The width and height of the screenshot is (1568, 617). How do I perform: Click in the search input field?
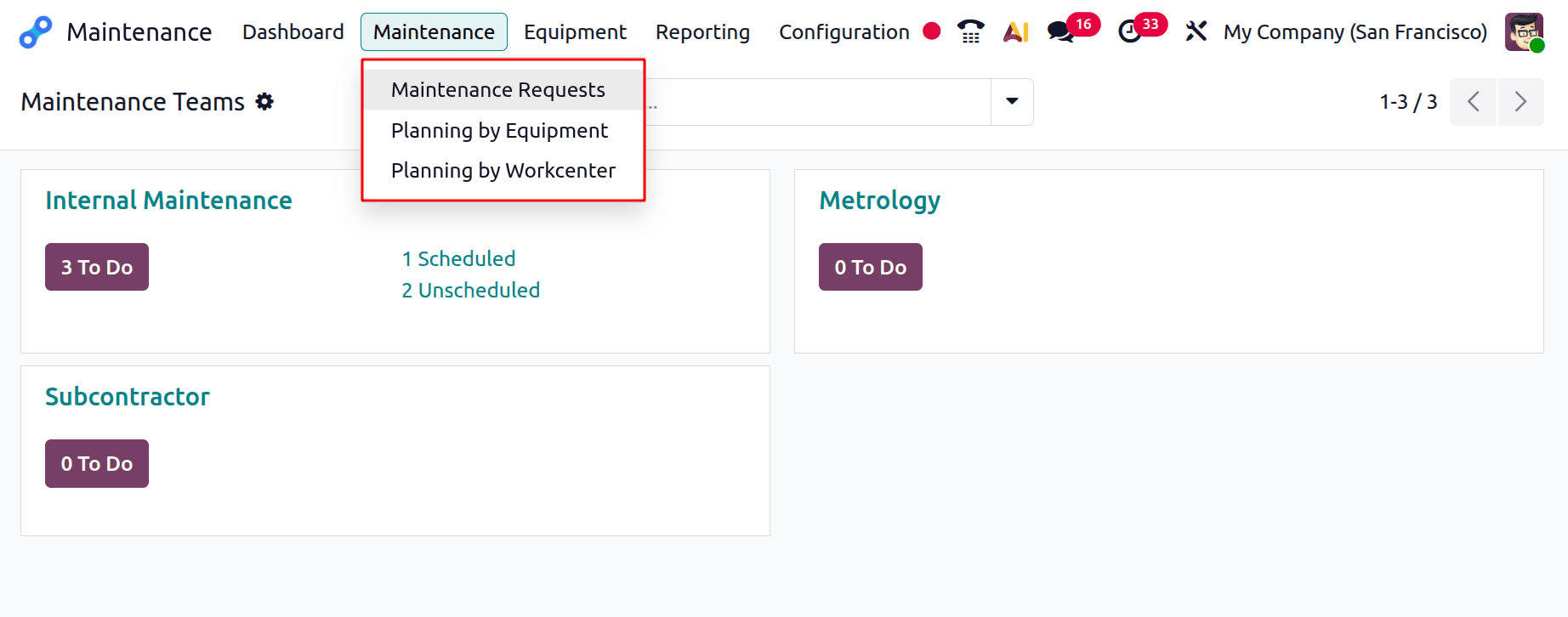point(816,102)
